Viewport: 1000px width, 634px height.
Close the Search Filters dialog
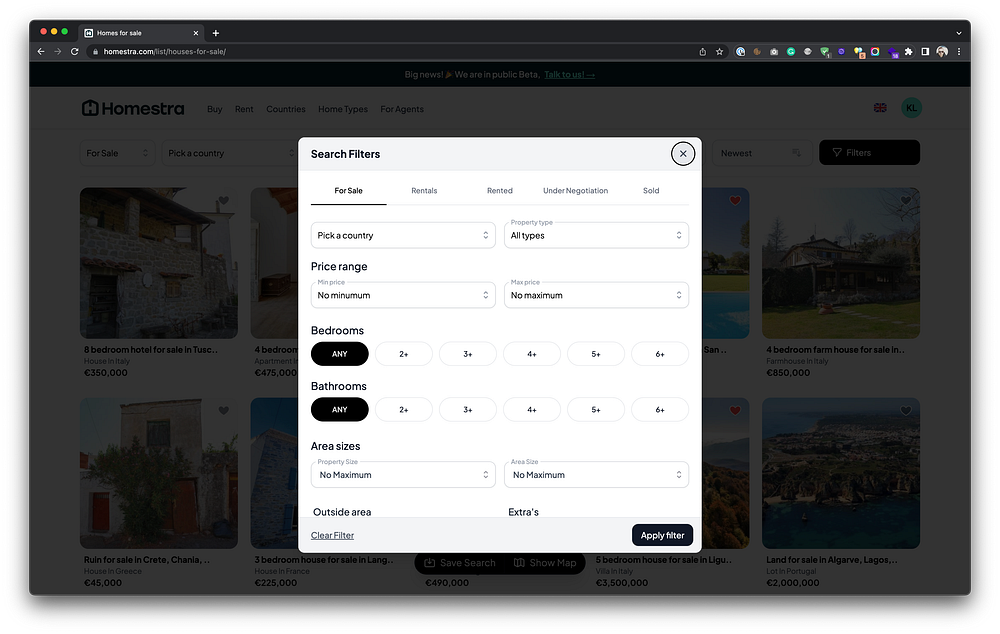point(682,154)
